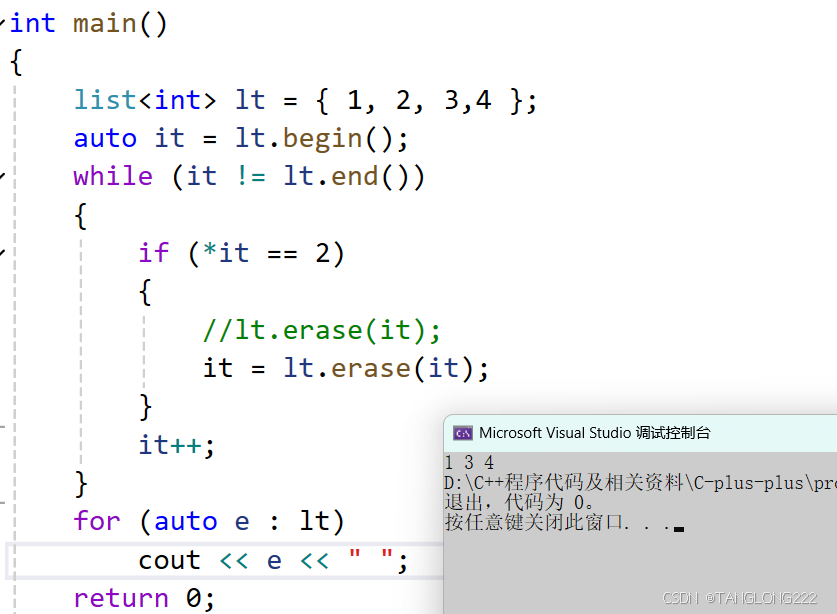Viewport: 837px width, 614px height.
Task: Click 'lt.end()' in the while condition
Action: 348,176
